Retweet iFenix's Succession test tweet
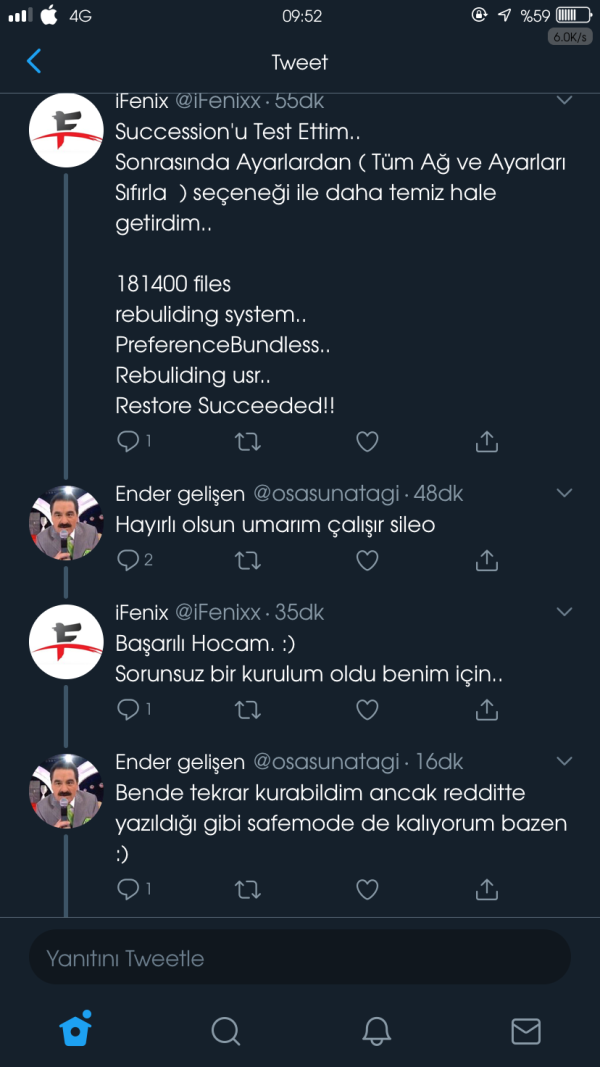Viewport: 600px width, 1067px height. tap(247, 441)
